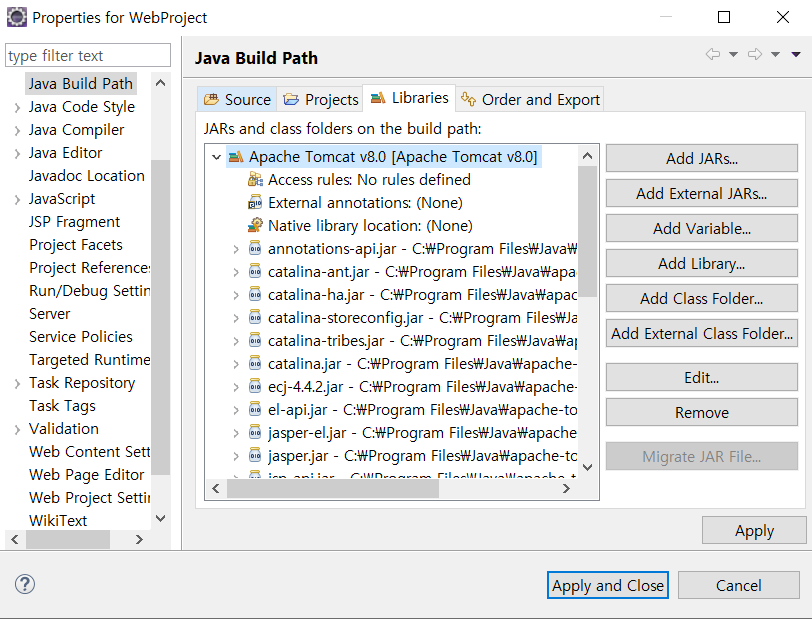
Task: Expand the Java Code Style category
Action: click(x=18, y=107)
